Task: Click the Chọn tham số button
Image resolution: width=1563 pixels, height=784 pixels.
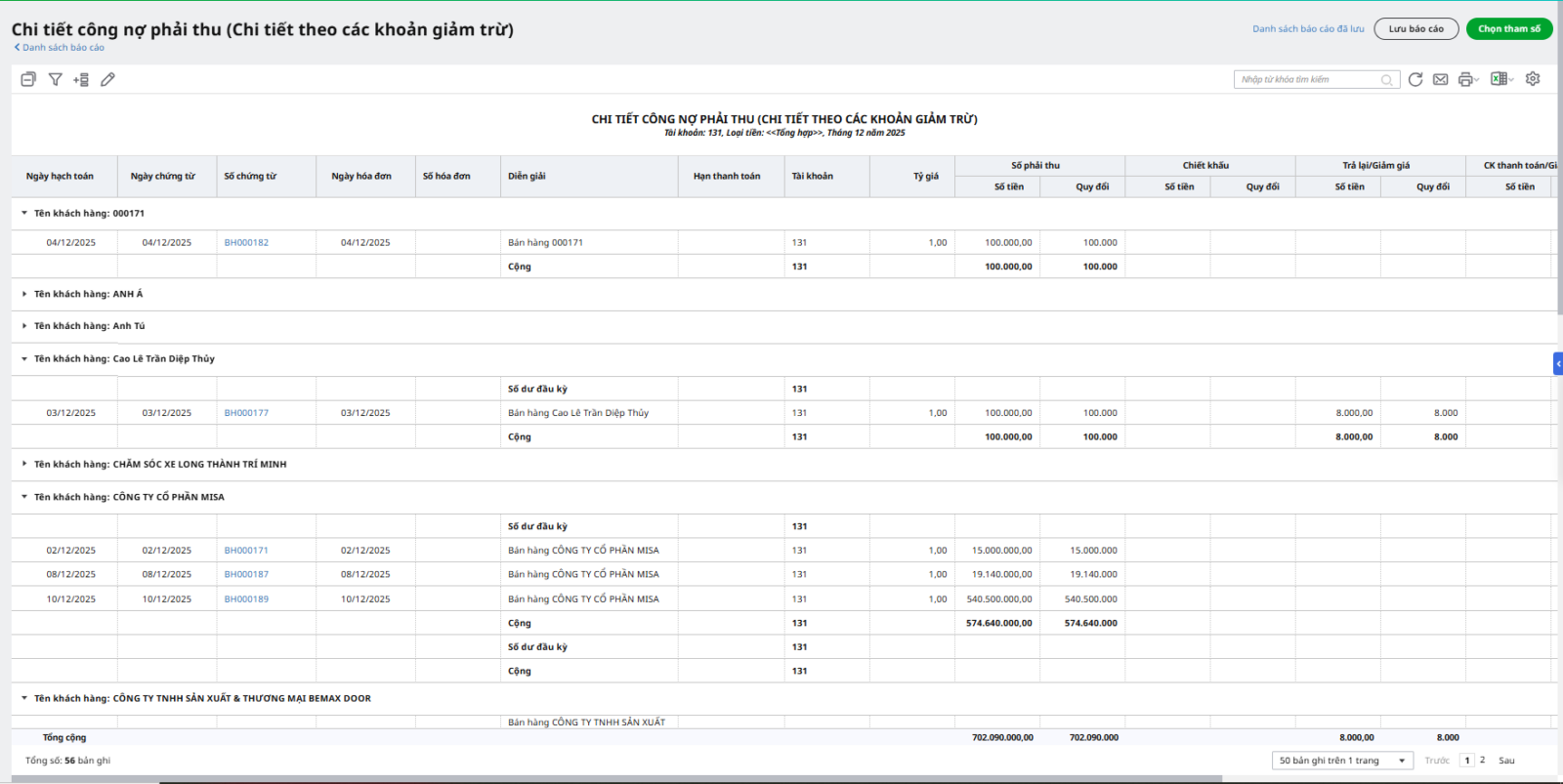Action: pyautogui.click(x=1508, y=29)
